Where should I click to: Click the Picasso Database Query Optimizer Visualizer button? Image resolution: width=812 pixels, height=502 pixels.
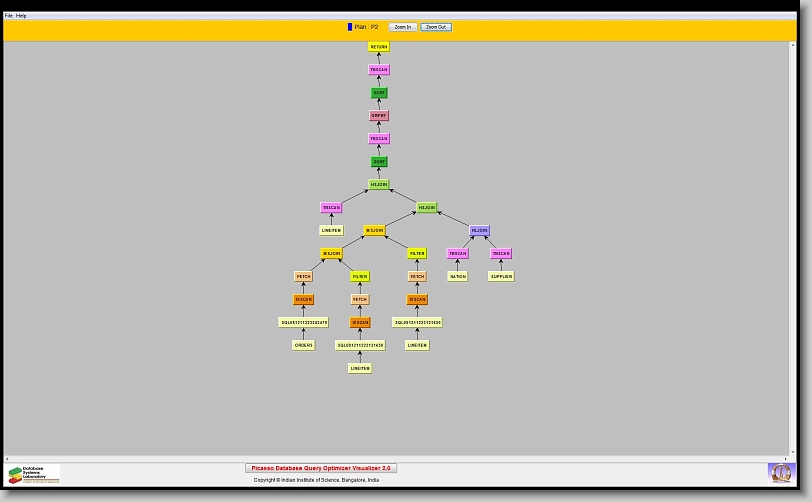pyautogui.click(x=321, y=468)
